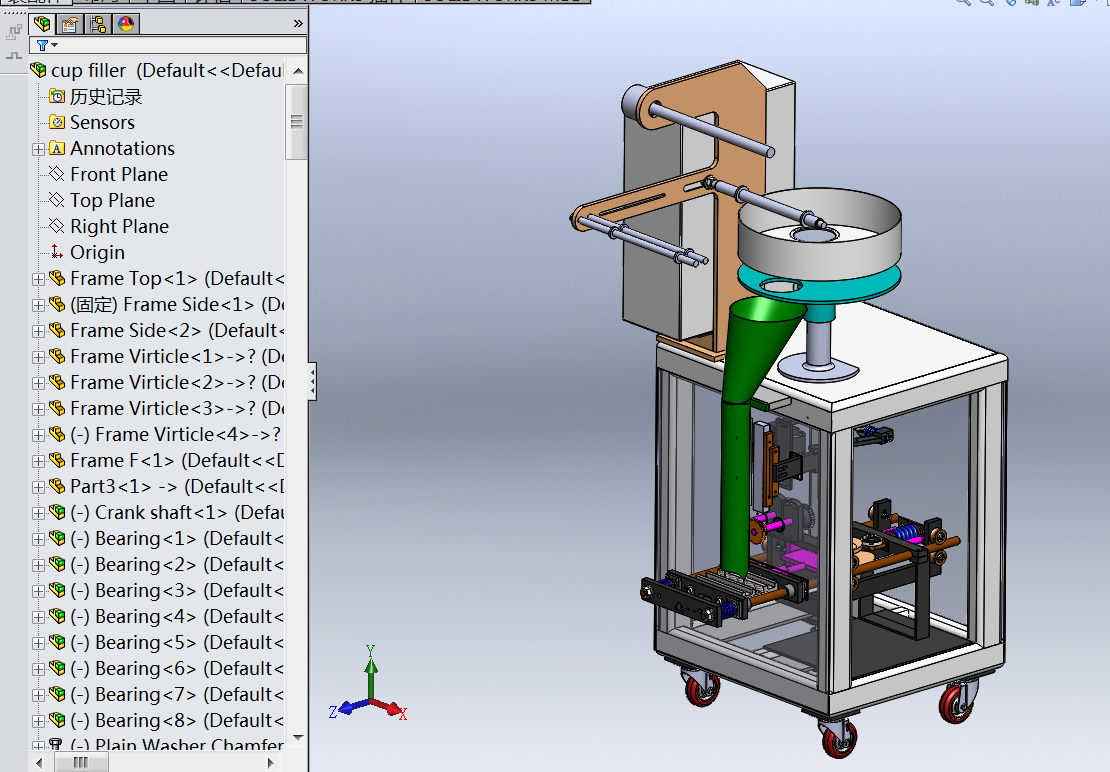The width and height of the screenshot is (1110, 772).
Task: Open the ConfigurationManager tab icon
Action: pos(98,24)
